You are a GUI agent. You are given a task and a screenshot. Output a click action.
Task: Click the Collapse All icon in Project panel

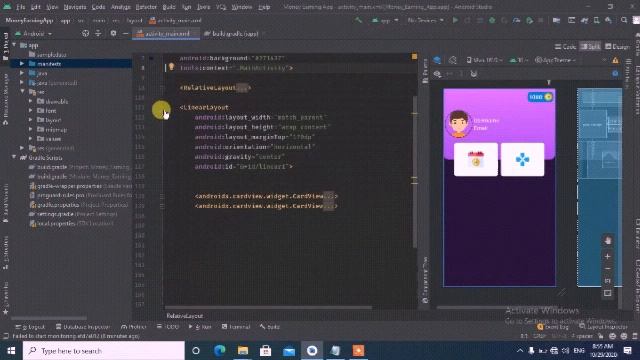(x=98, y=33)
